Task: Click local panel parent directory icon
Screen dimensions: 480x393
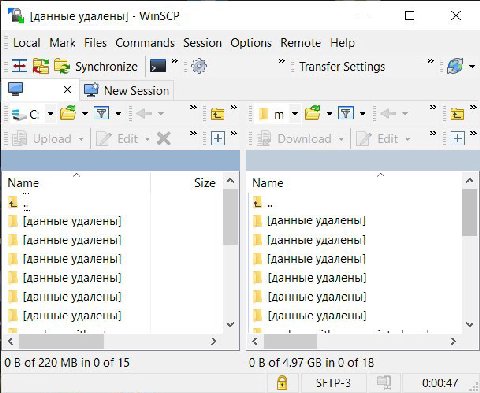Action: (217, 114)
